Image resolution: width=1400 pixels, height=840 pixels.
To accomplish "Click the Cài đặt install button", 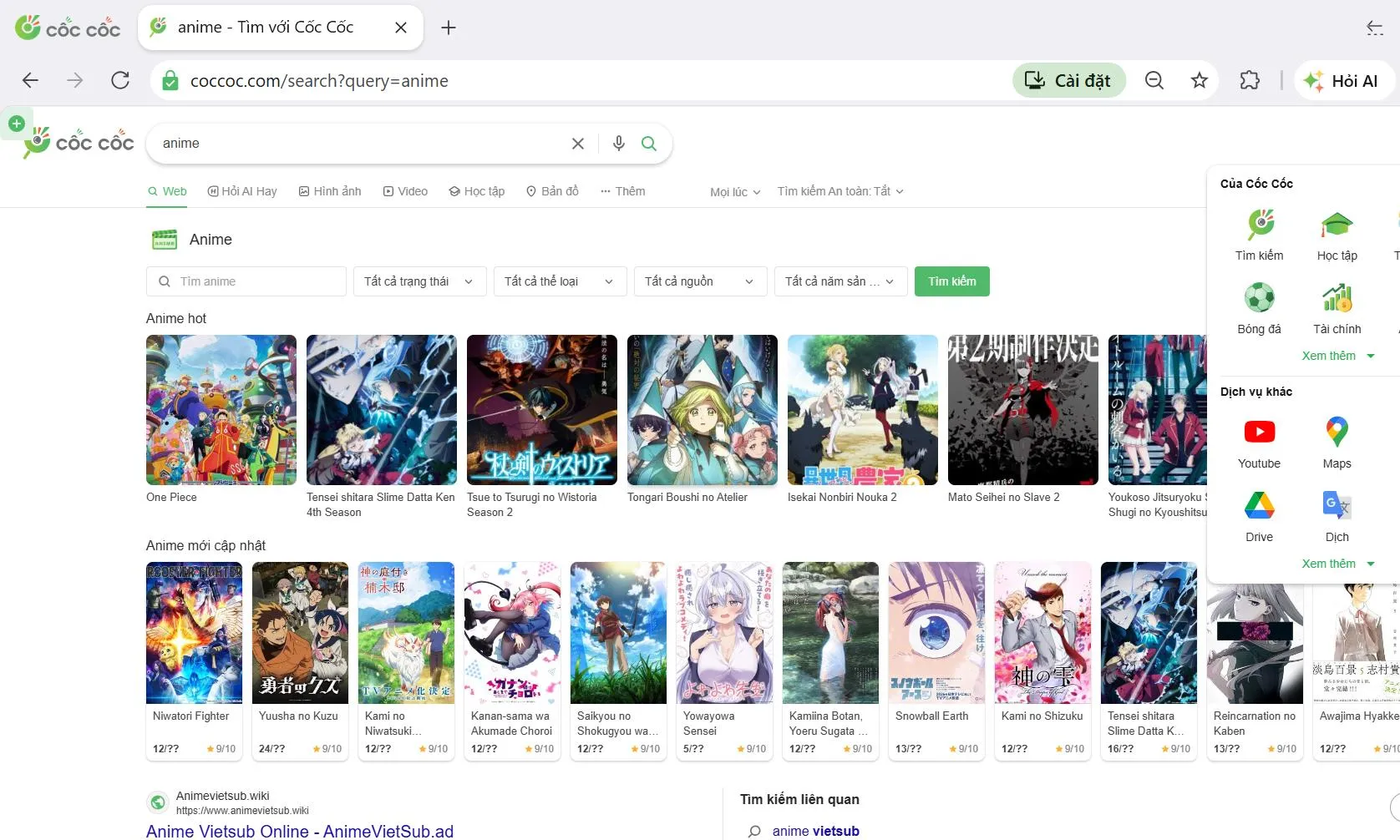I will [1068, 80].
